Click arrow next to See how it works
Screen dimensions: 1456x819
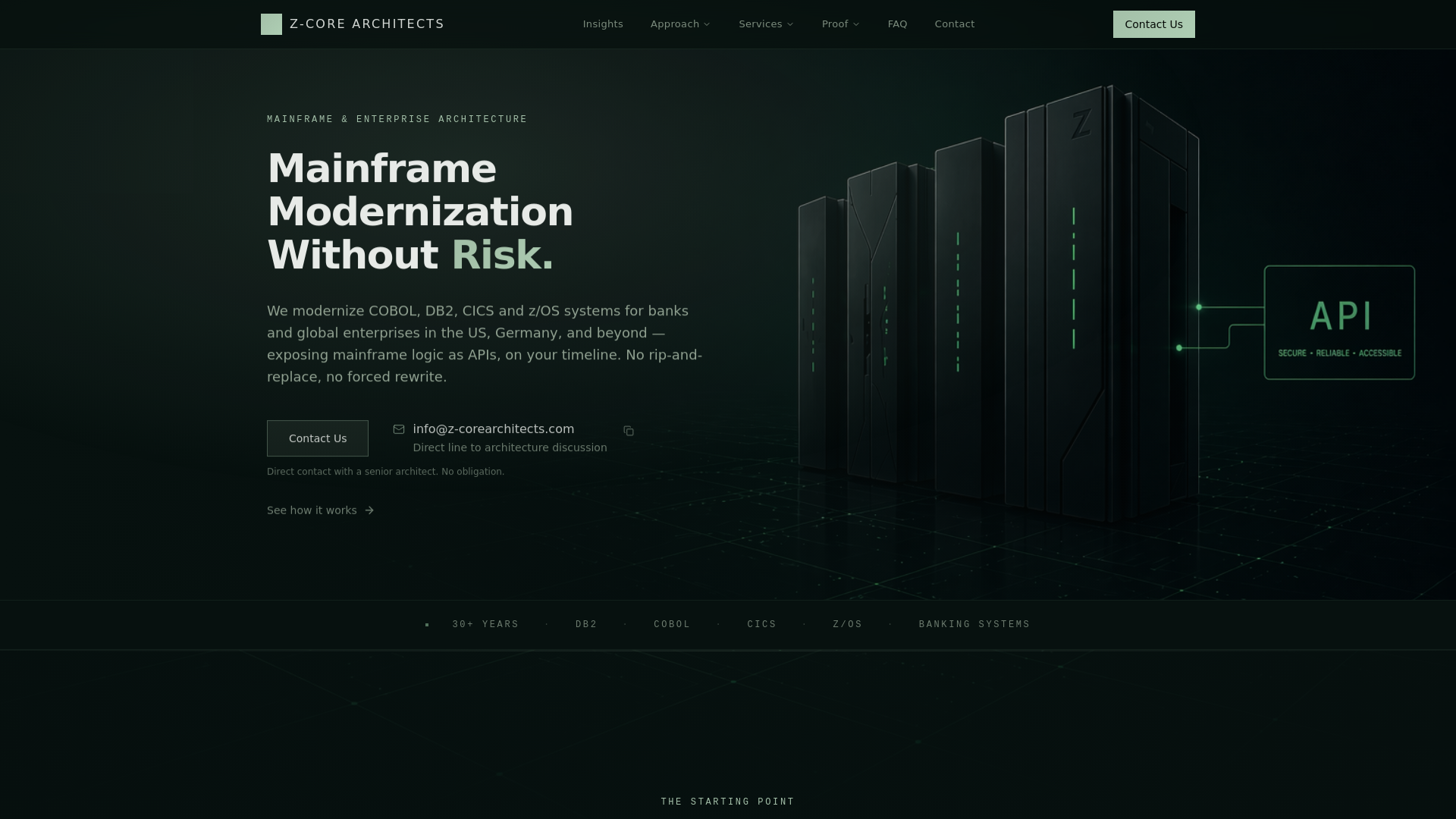click(x=369, y=510)
